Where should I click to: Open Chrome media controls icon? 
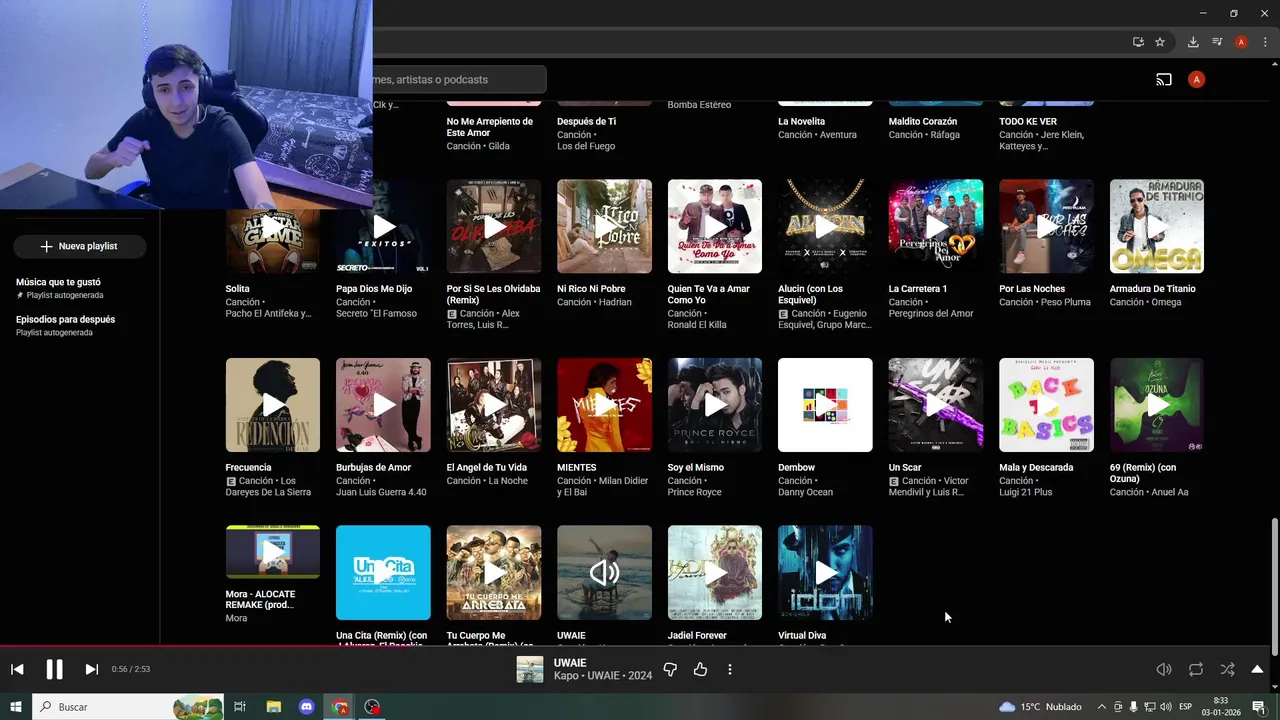[1217, 42]
